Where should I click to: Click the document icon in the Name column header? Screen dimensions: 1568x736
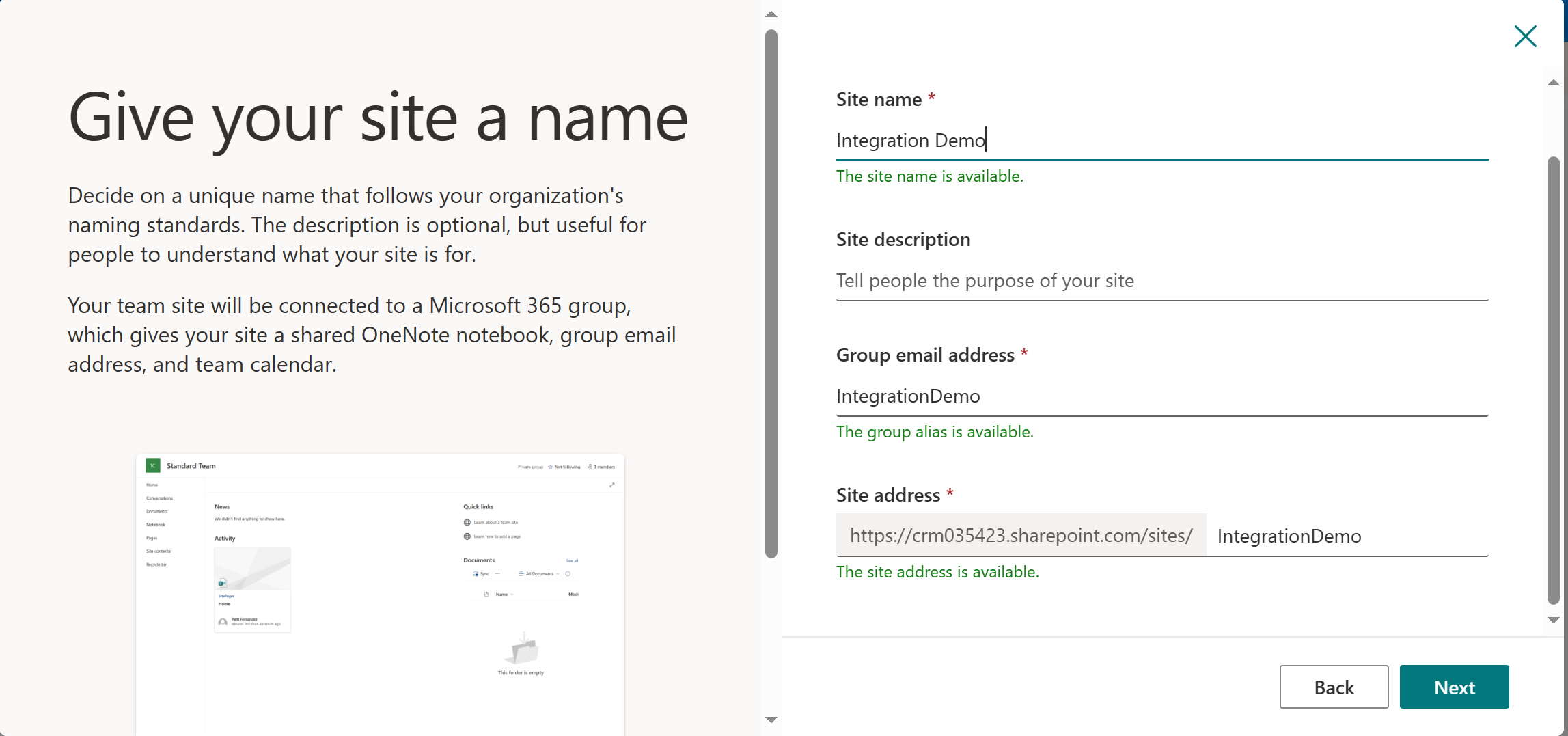pos(486,594)
